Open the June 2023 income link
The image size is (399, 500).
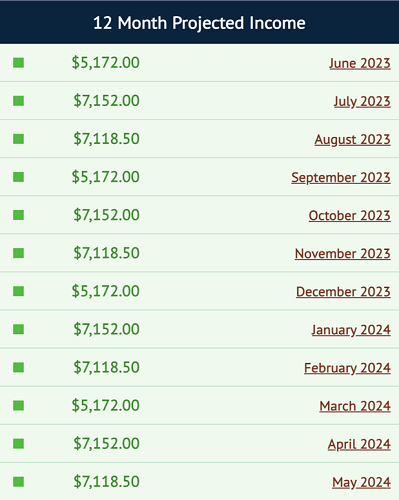360,63
